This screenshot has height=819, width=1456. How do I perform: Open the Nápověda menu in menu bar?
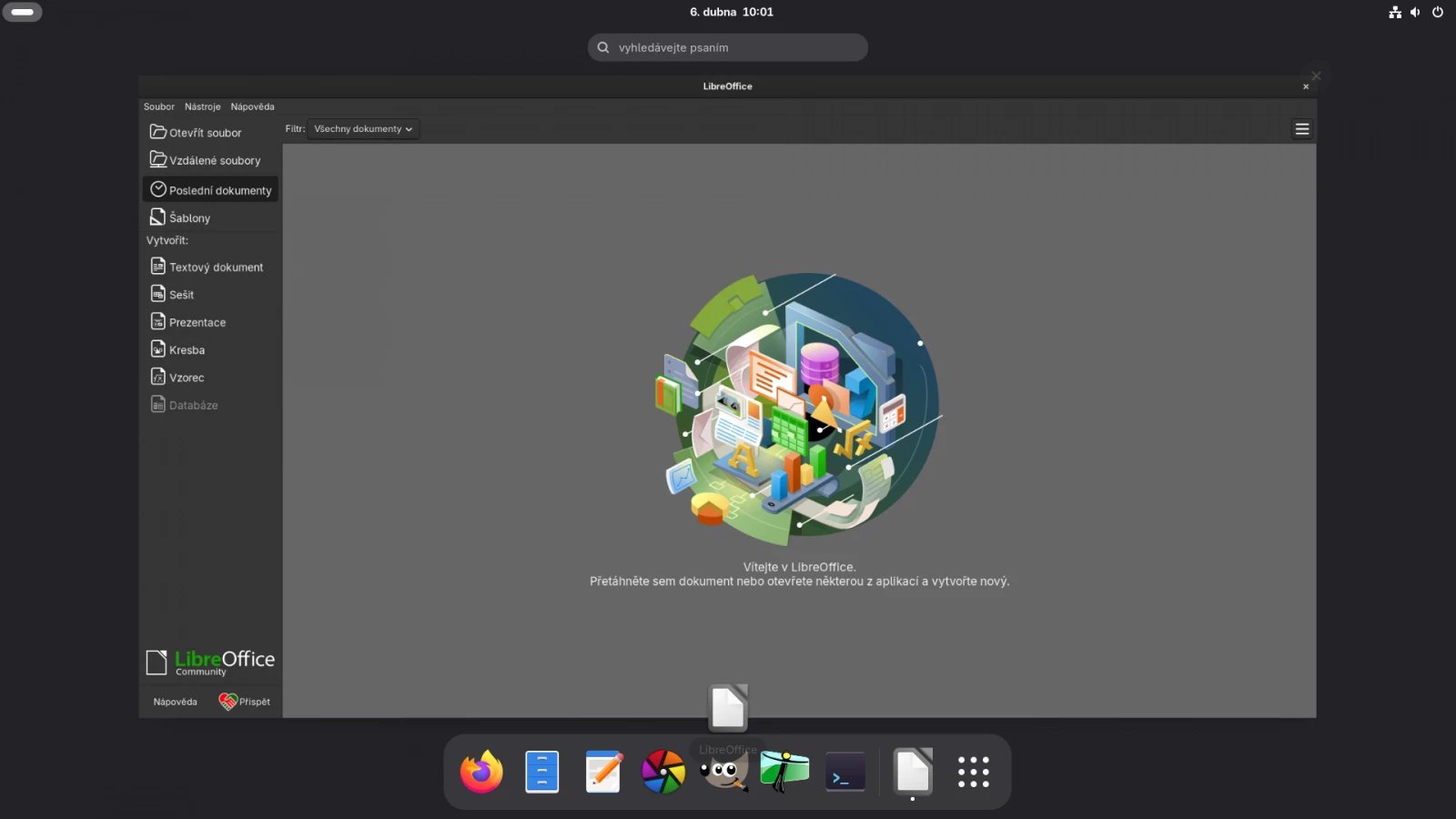[252, 106]
